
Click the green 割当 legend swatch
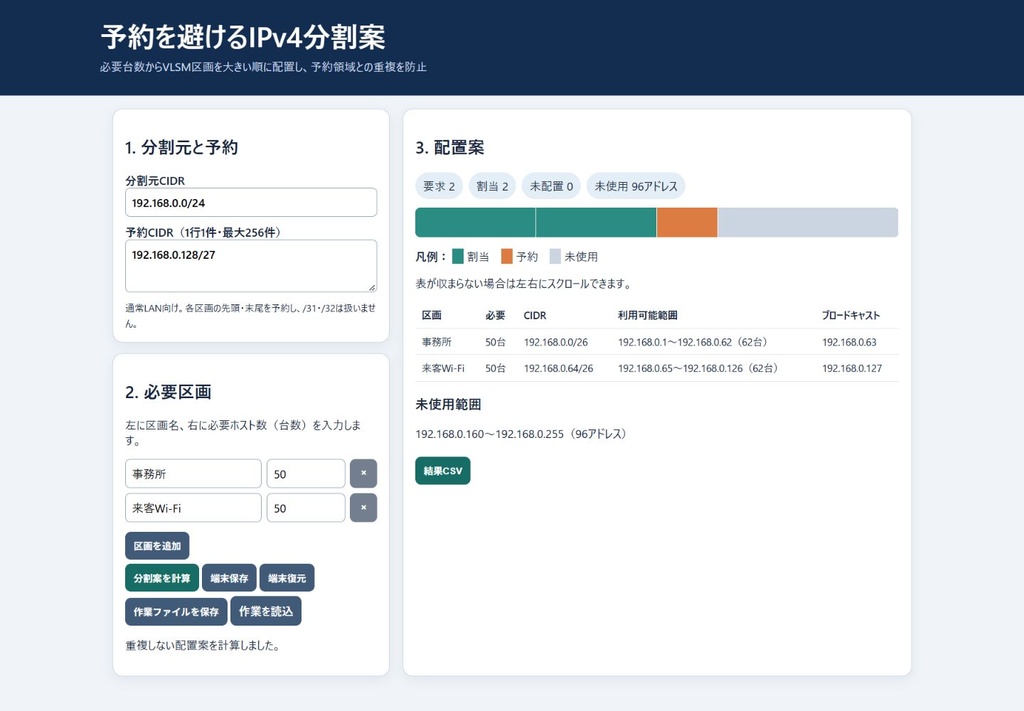(458, 256)
